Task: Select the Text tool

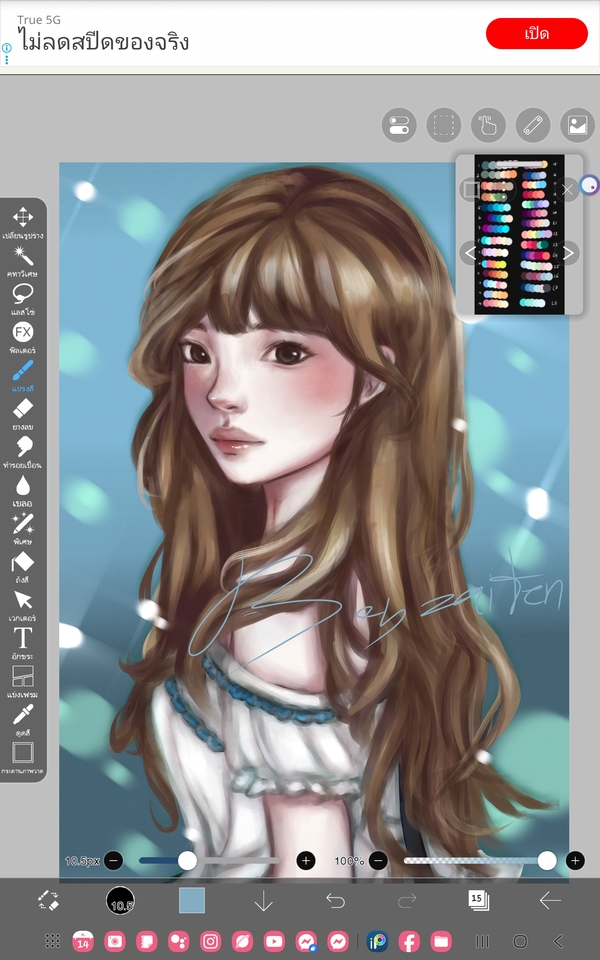Action: 22,638
